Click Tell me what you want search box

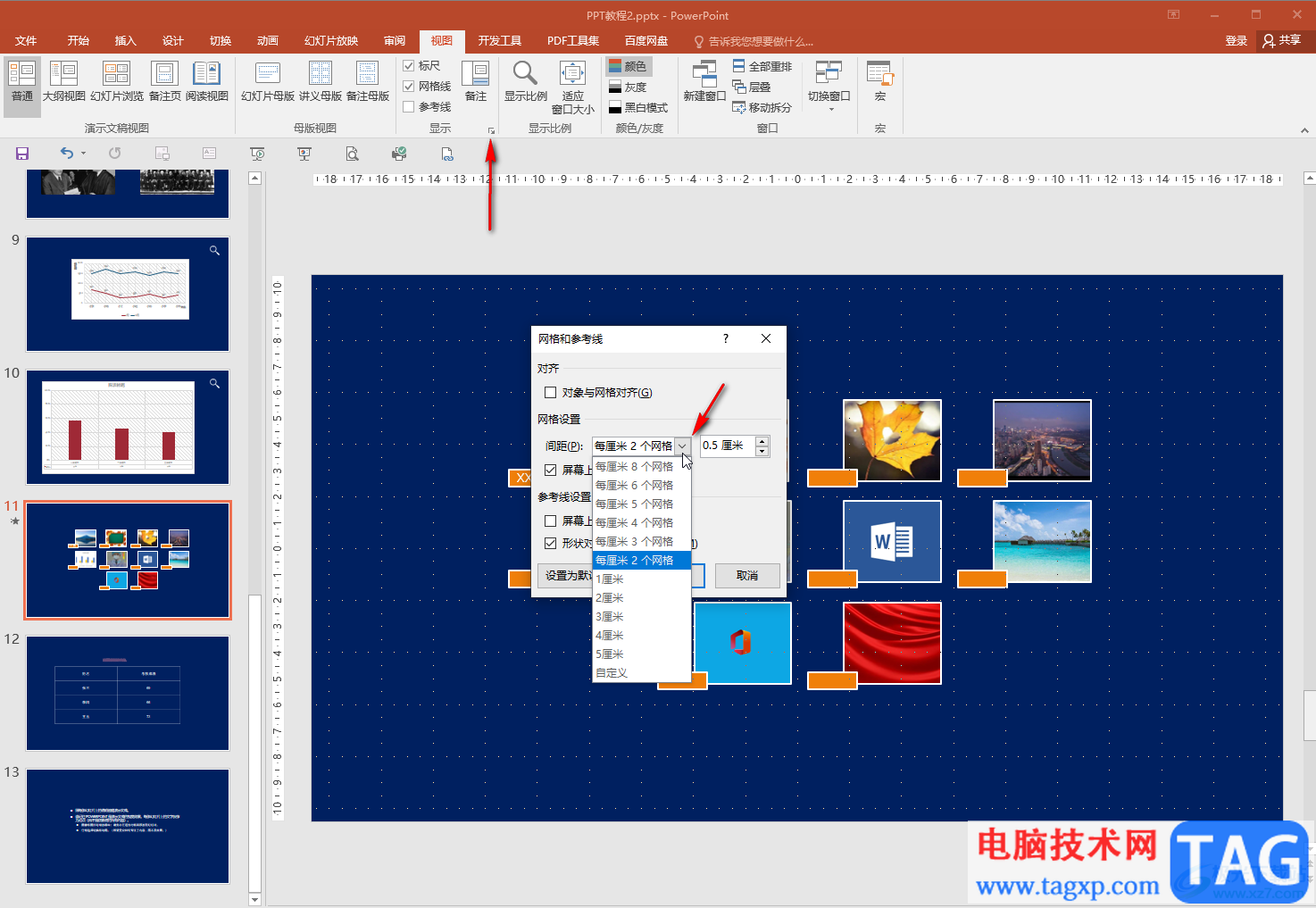754,41
